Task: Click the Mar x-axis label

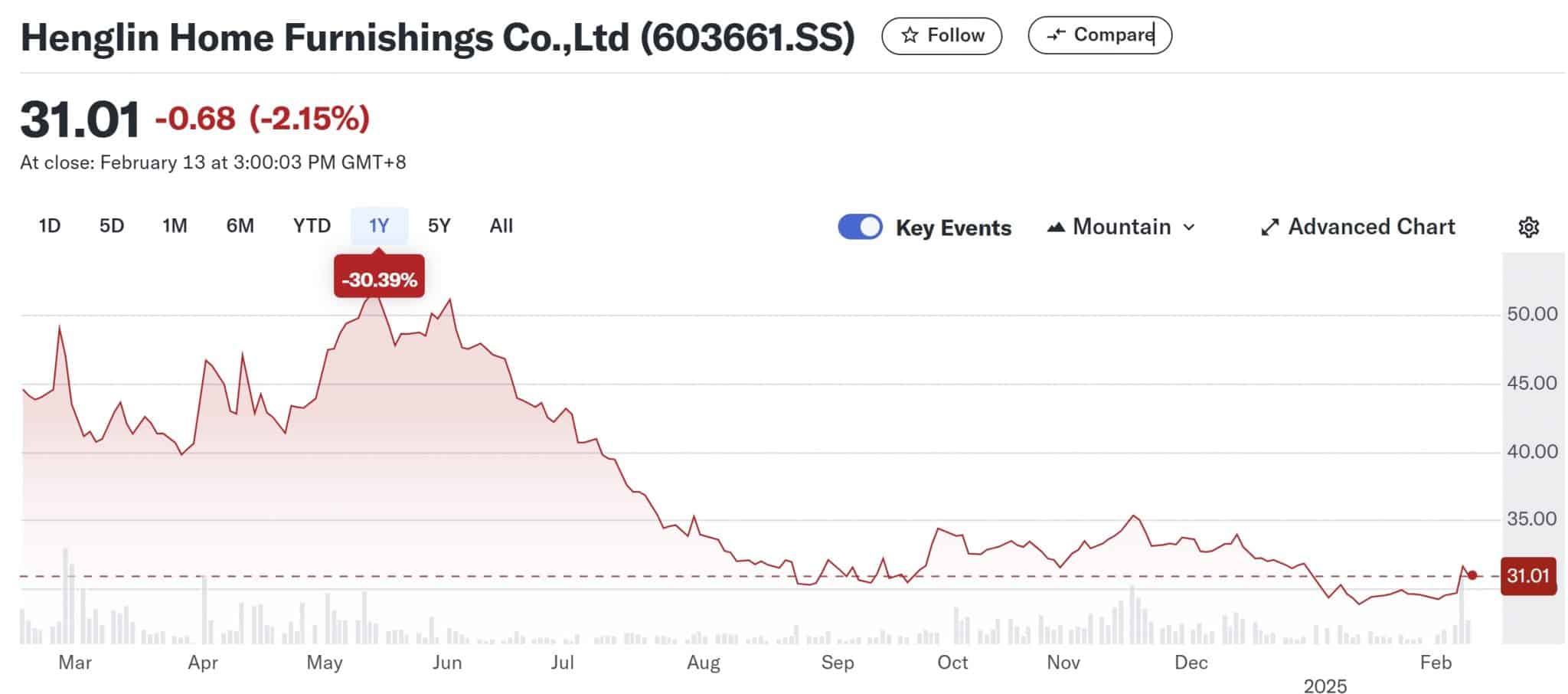Action: click(x=75, y=663)
